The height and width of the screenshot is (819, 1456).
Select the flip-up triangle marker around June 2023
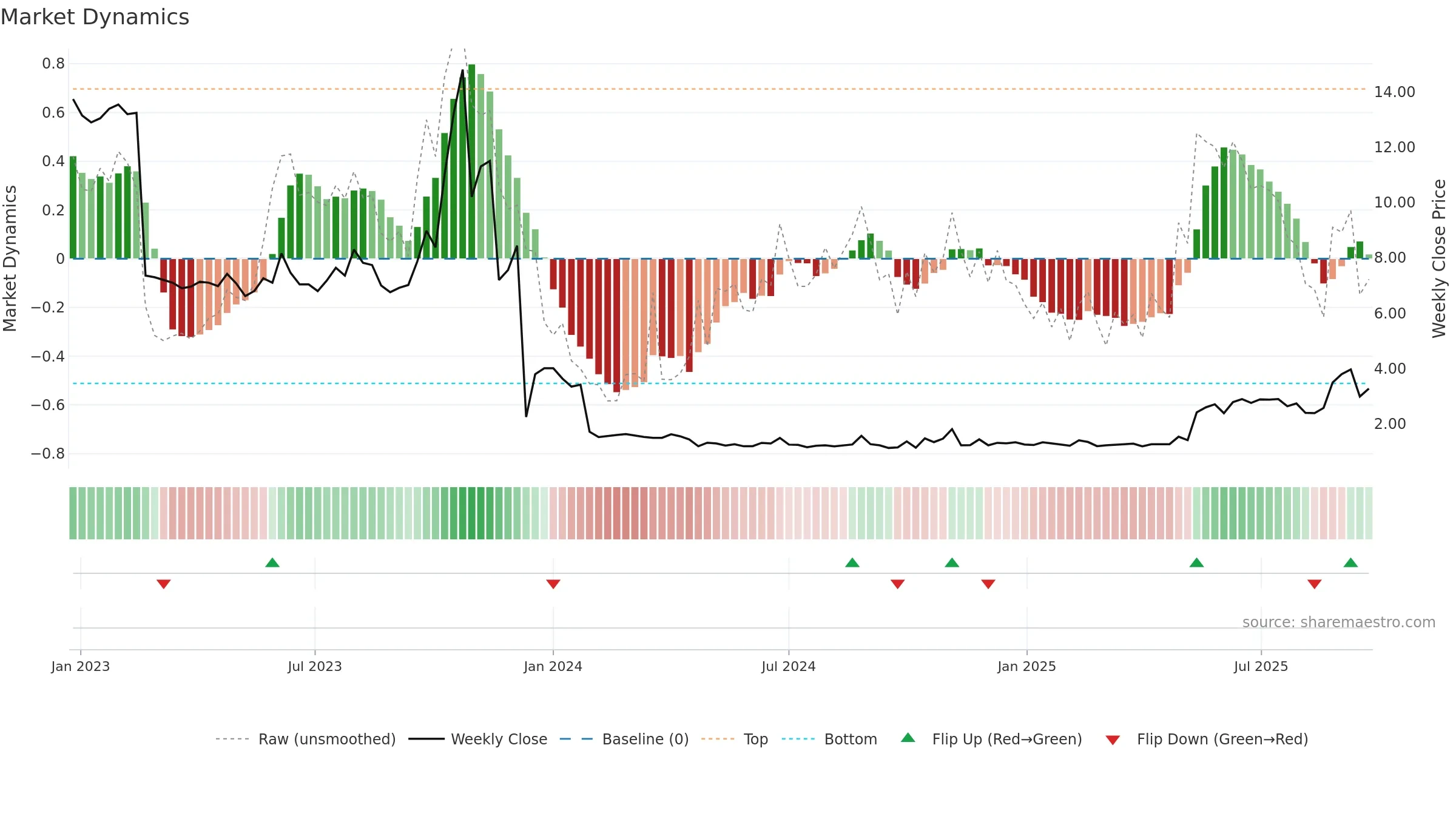(x=272, y=562)
